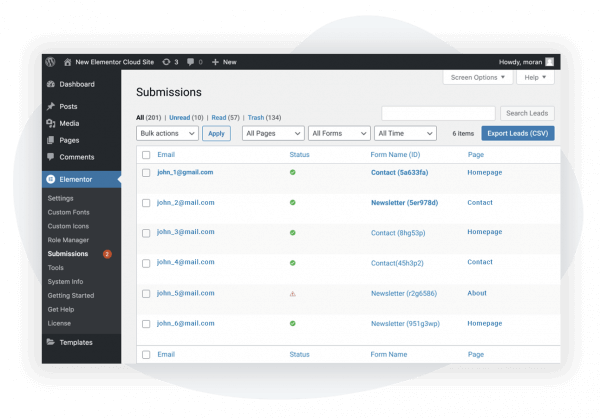The height and width of the screenshot is (418, 600).
Task: Open the All Time date filter
Action: point(405,133)
